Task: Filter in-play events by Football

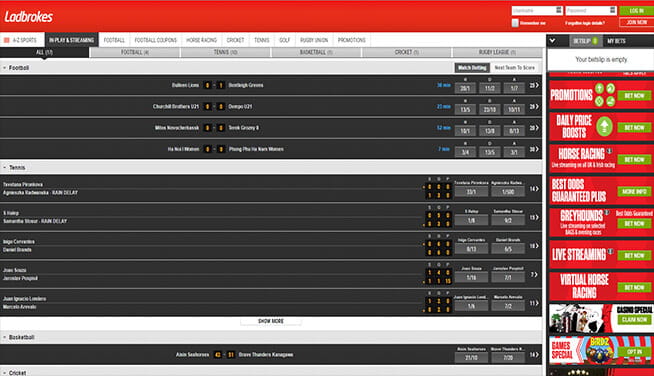Action: [x=135, y=52]
